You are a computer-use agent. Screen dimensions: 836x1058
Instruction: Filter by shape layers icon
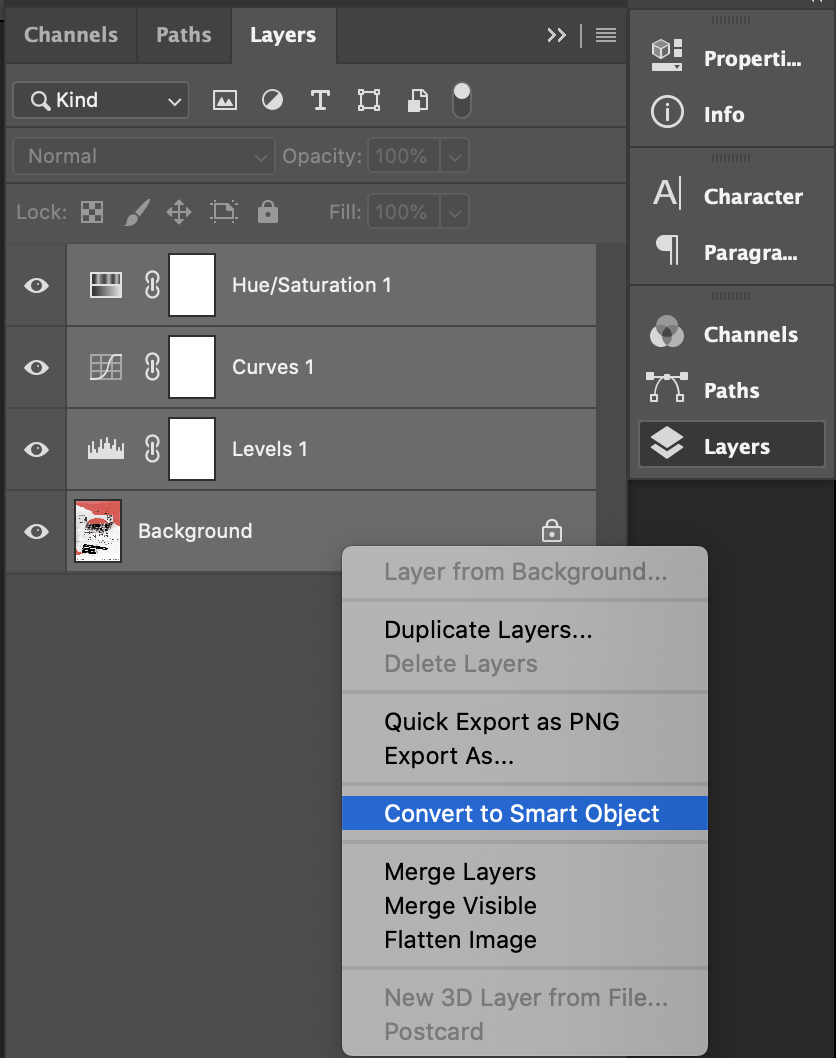coord(368,101)
